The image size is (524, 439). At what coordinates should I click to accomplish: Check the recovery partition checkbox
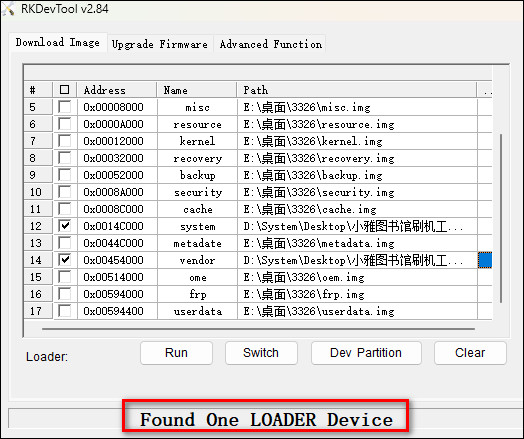click(64, 158)
